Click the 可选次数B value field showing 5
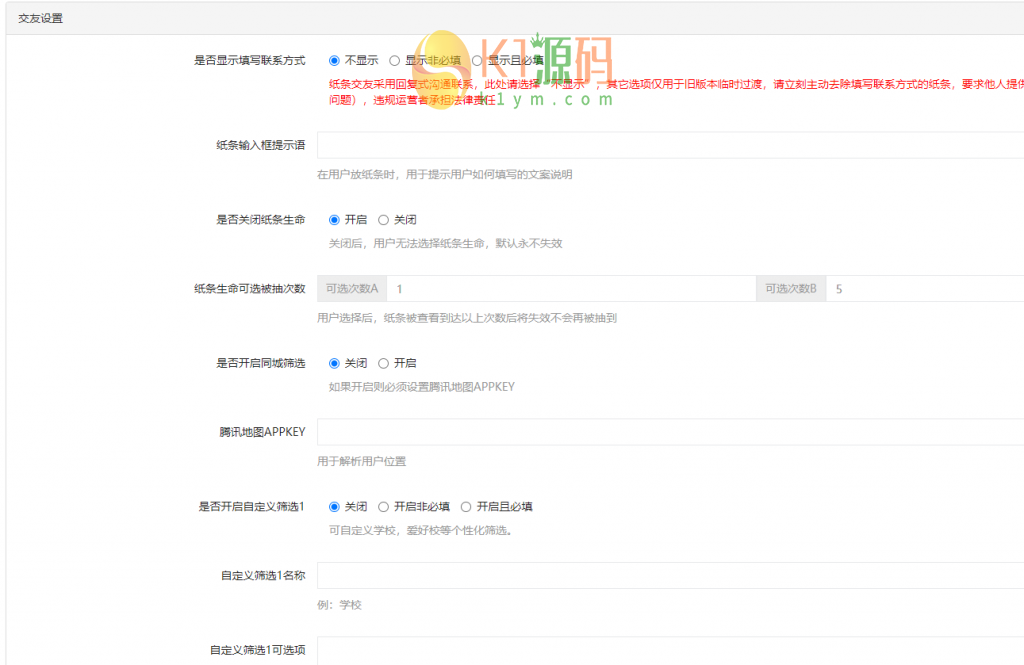The width and height of the screenshot is (1024, 665). coord(920,288)
